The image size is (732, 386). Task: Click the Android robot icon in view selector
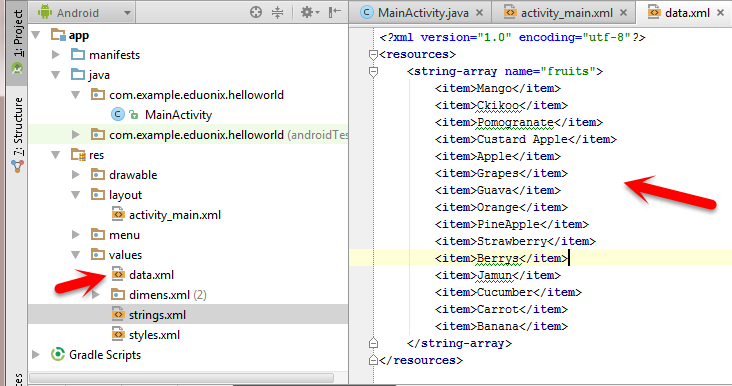45,12
